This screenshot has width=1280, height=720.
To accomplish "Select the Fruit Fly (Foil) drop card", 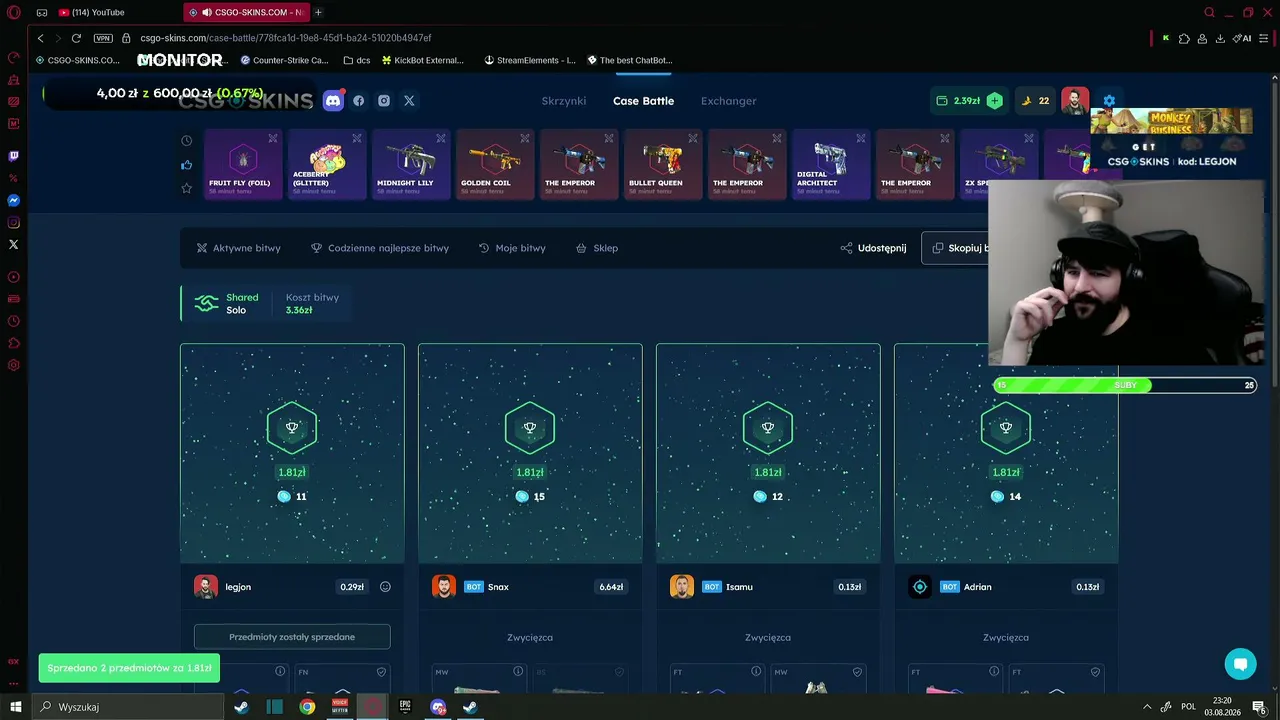I will (x=243, y=164).
